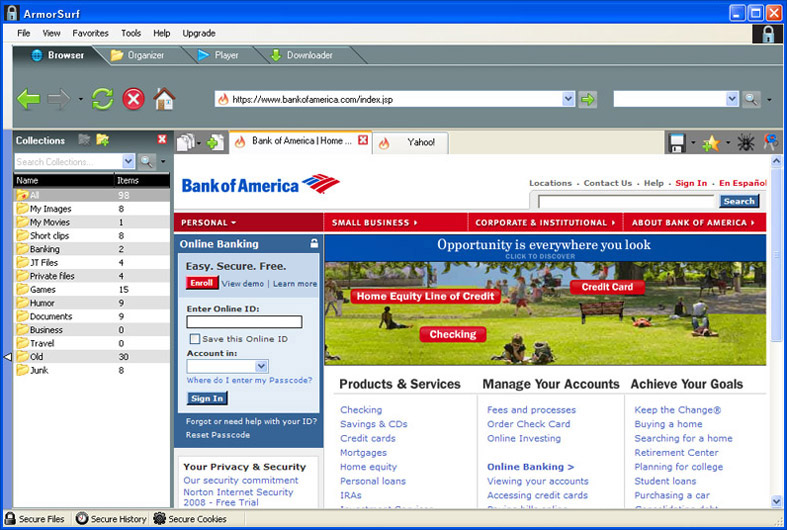Check Save this Online ID checkbox
The image size is (787, 530).
click(195, 339)
